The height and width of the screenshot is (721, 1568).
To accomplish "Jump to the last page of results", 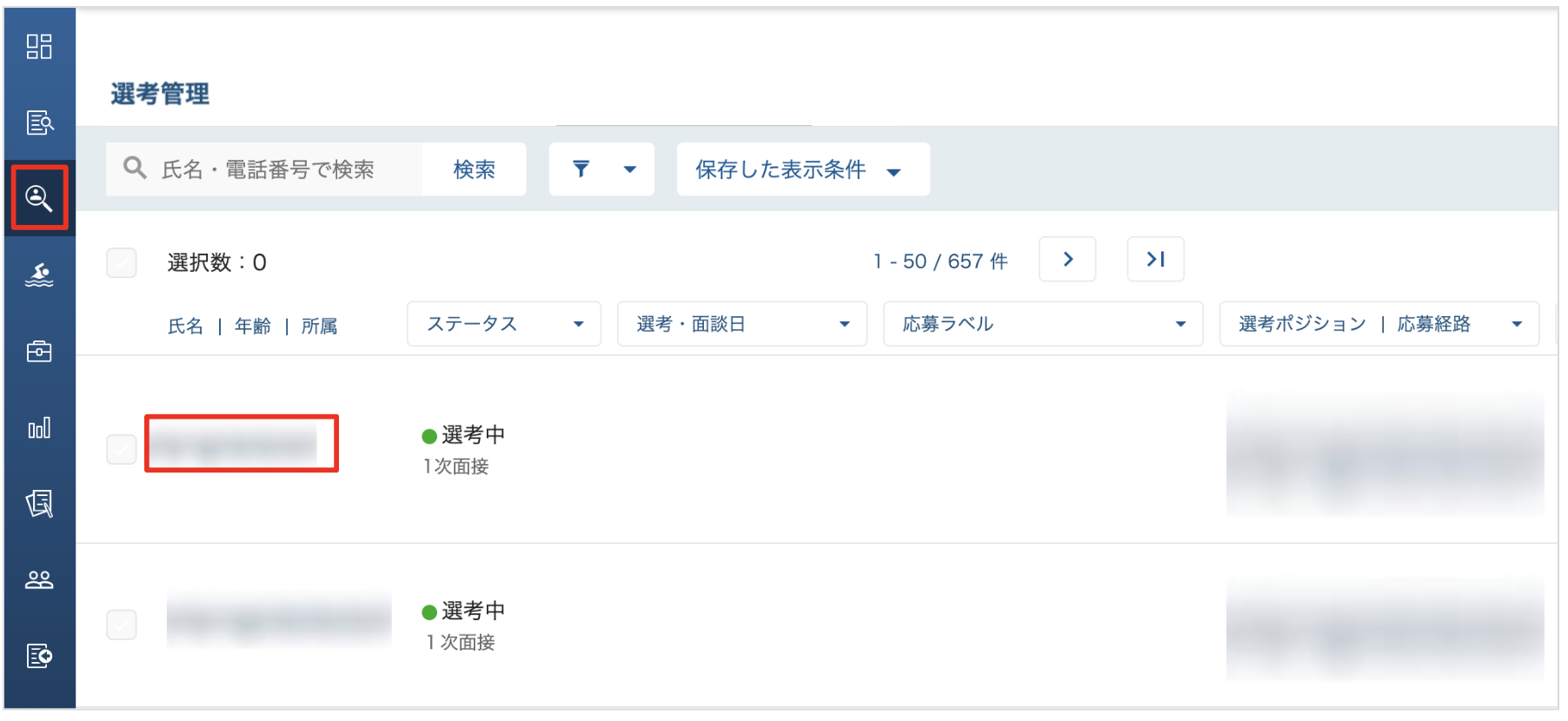I will click(x=1155, y=260).
